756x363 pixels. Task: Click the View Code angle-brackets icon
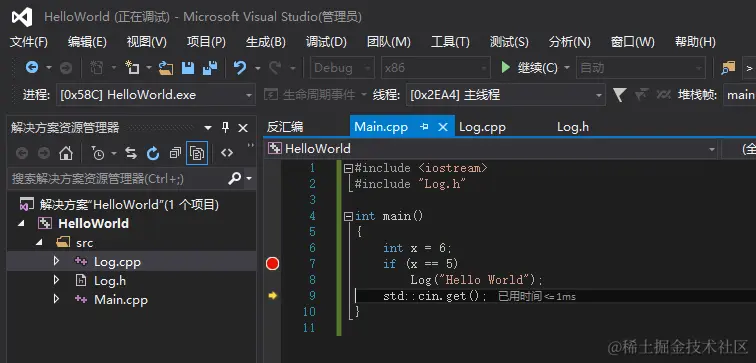coord(227,153)
